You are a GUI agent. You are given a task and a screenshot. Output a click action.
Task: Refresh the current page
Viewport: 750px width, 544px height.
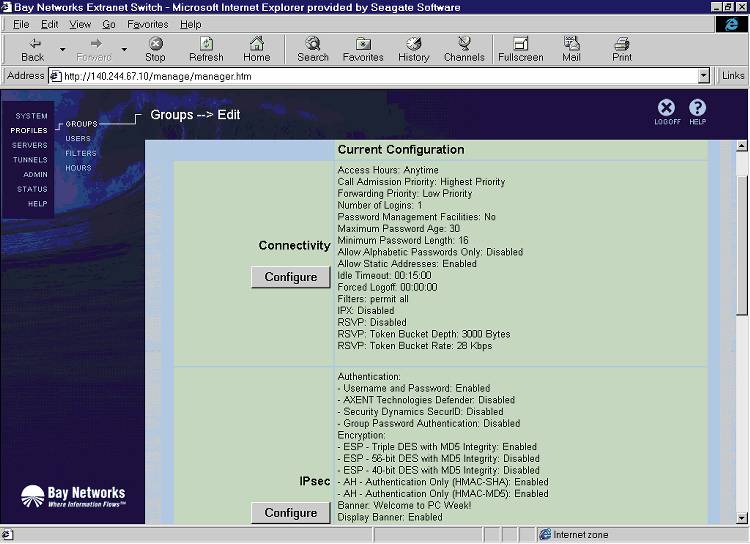click(x=206, y=49)
